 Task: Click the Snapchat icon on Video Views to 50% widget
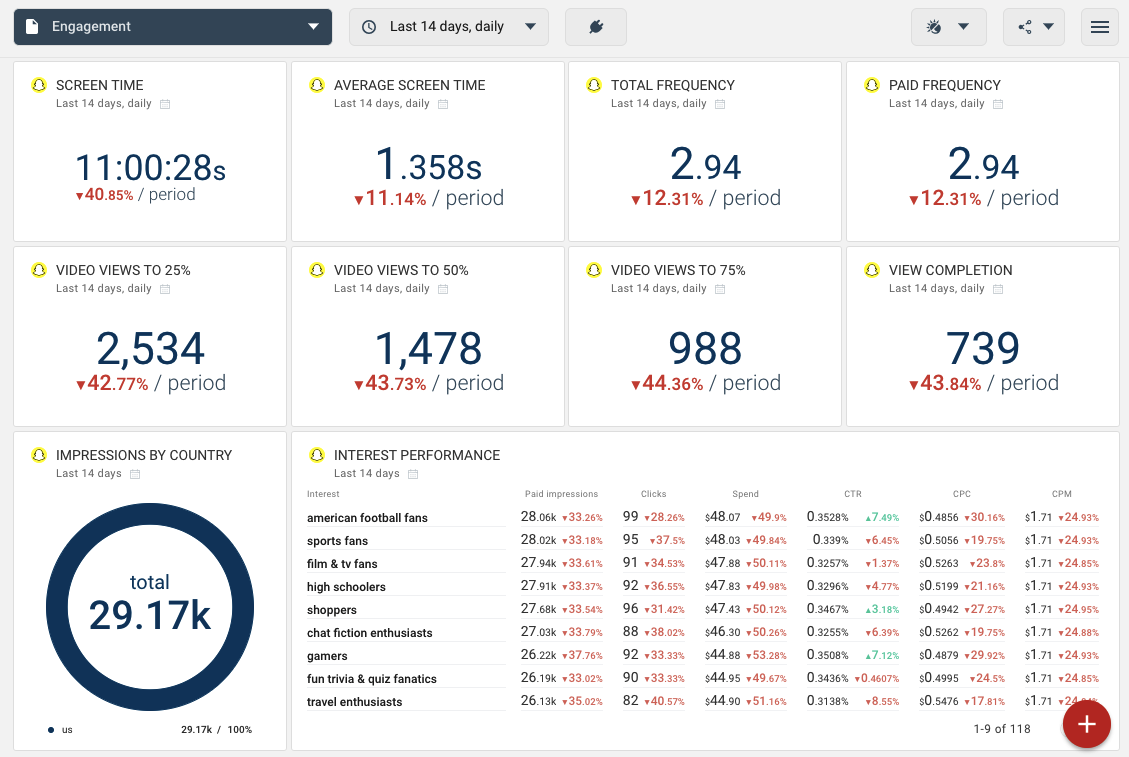coord(317,270)
